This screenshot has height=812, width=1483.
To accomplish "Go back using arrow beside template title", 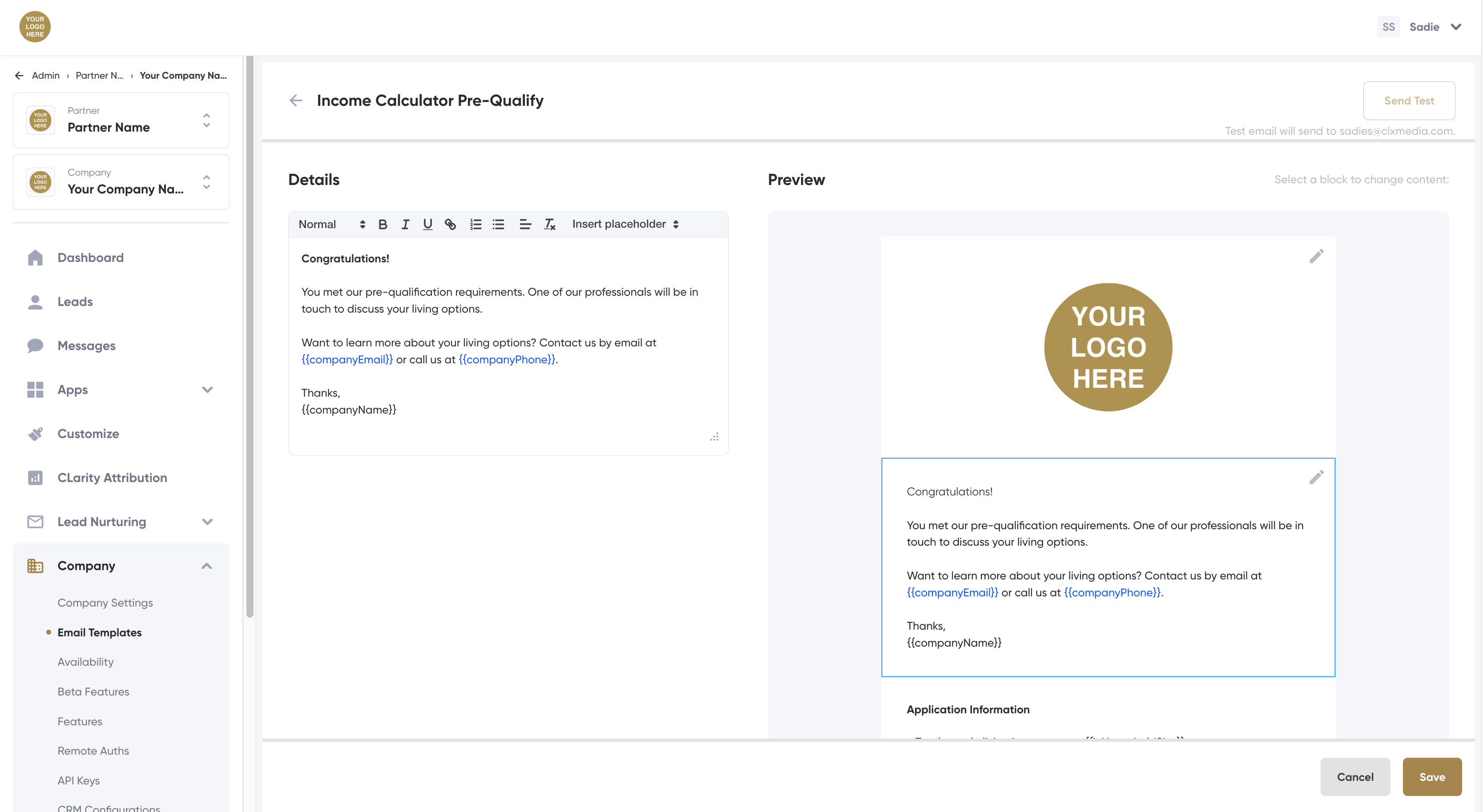I will 296,100.
